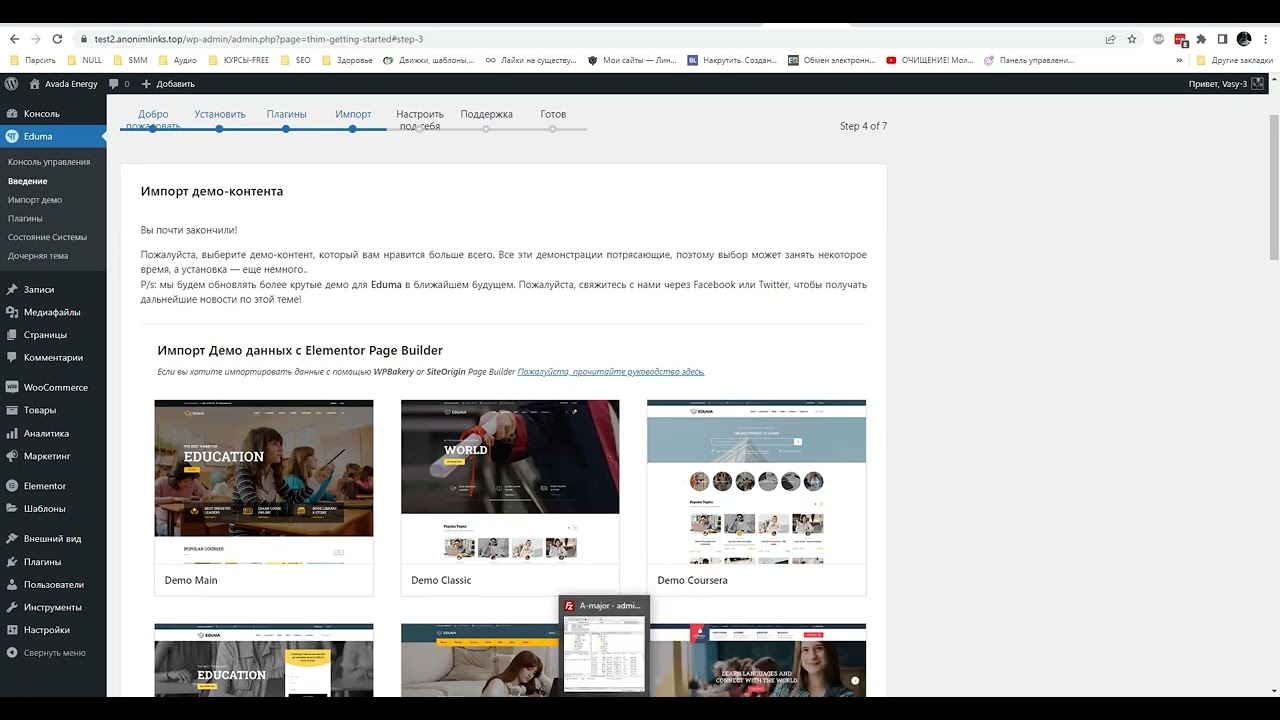Click the WordPress logo in admin bar

click(x=12, y=84)
